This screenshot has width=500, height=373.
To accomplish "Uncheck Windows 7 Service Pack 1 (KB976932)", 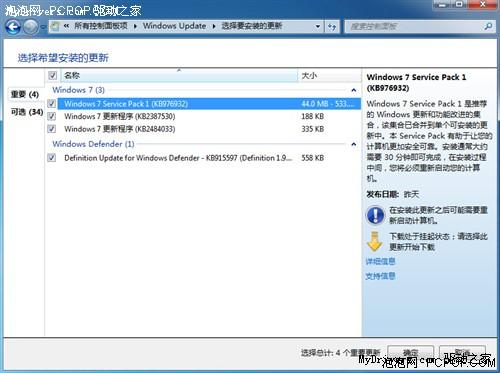I will tap(52, 103).
